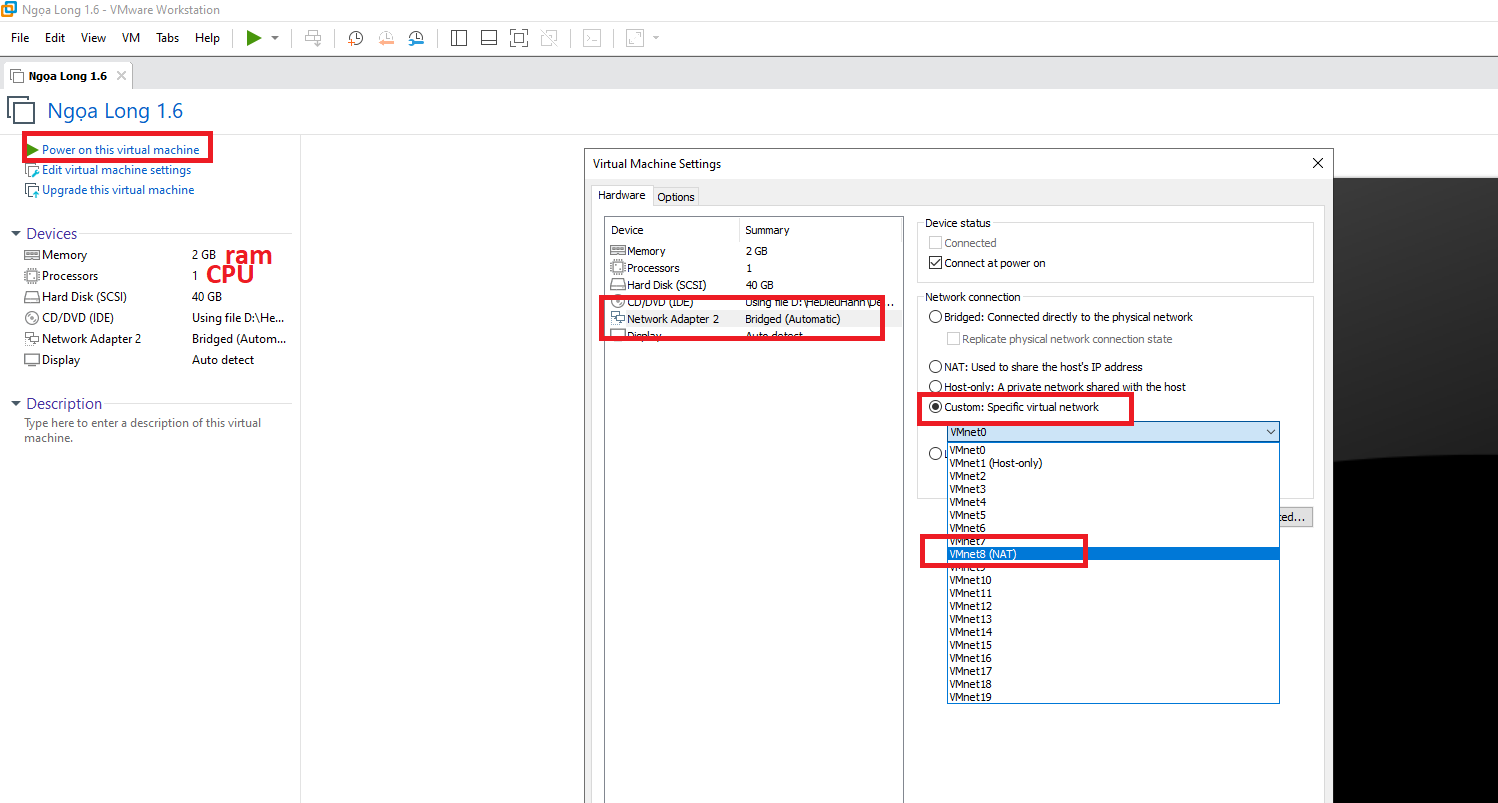Image resolution: width=1498 pixels, height=803 pixels.
Task: Click the stretch guest toolbar icon
Action: pos(634,38)
